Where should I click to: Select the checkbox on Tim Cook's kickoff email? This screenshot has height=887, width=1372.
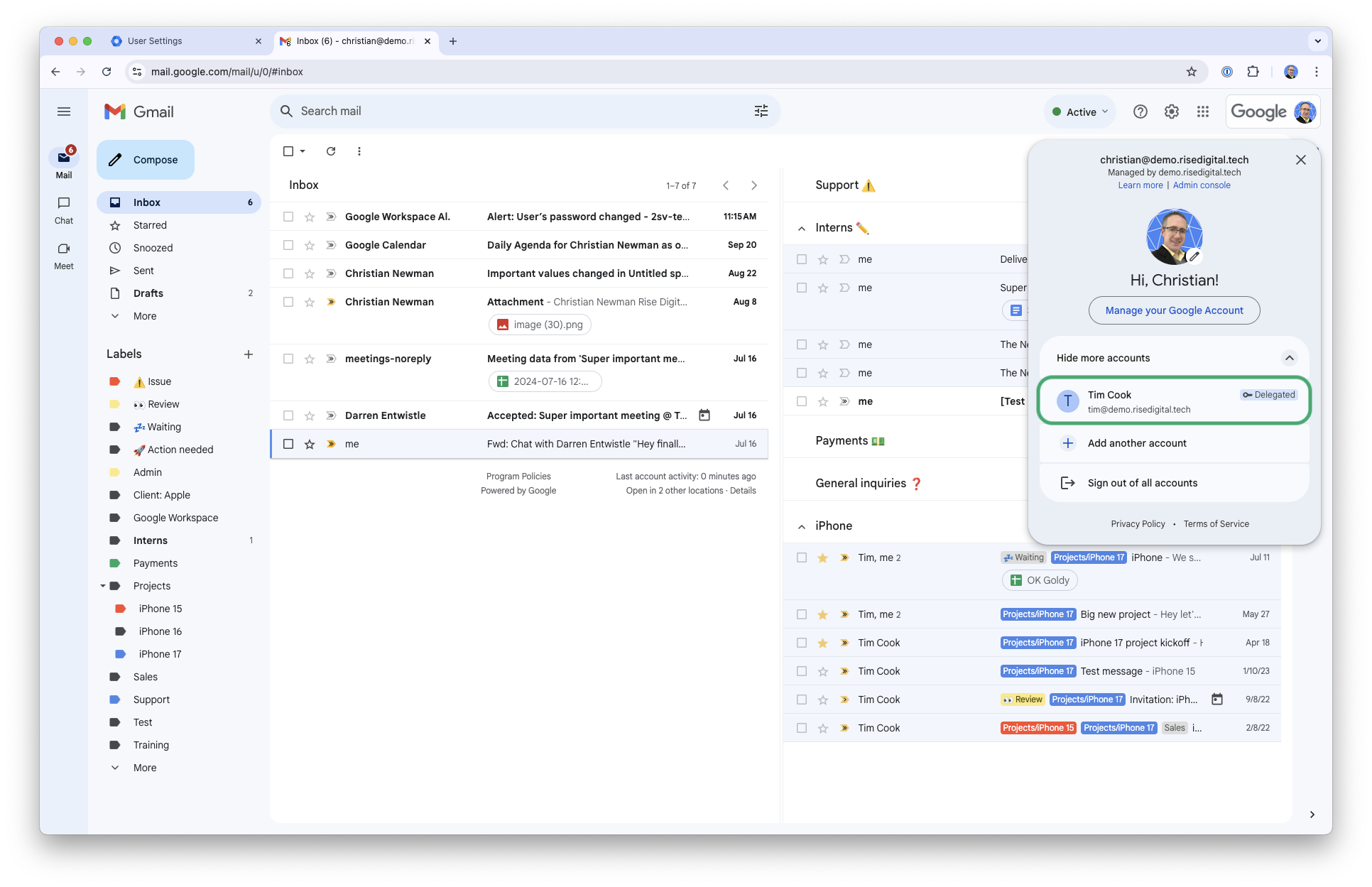802,643
